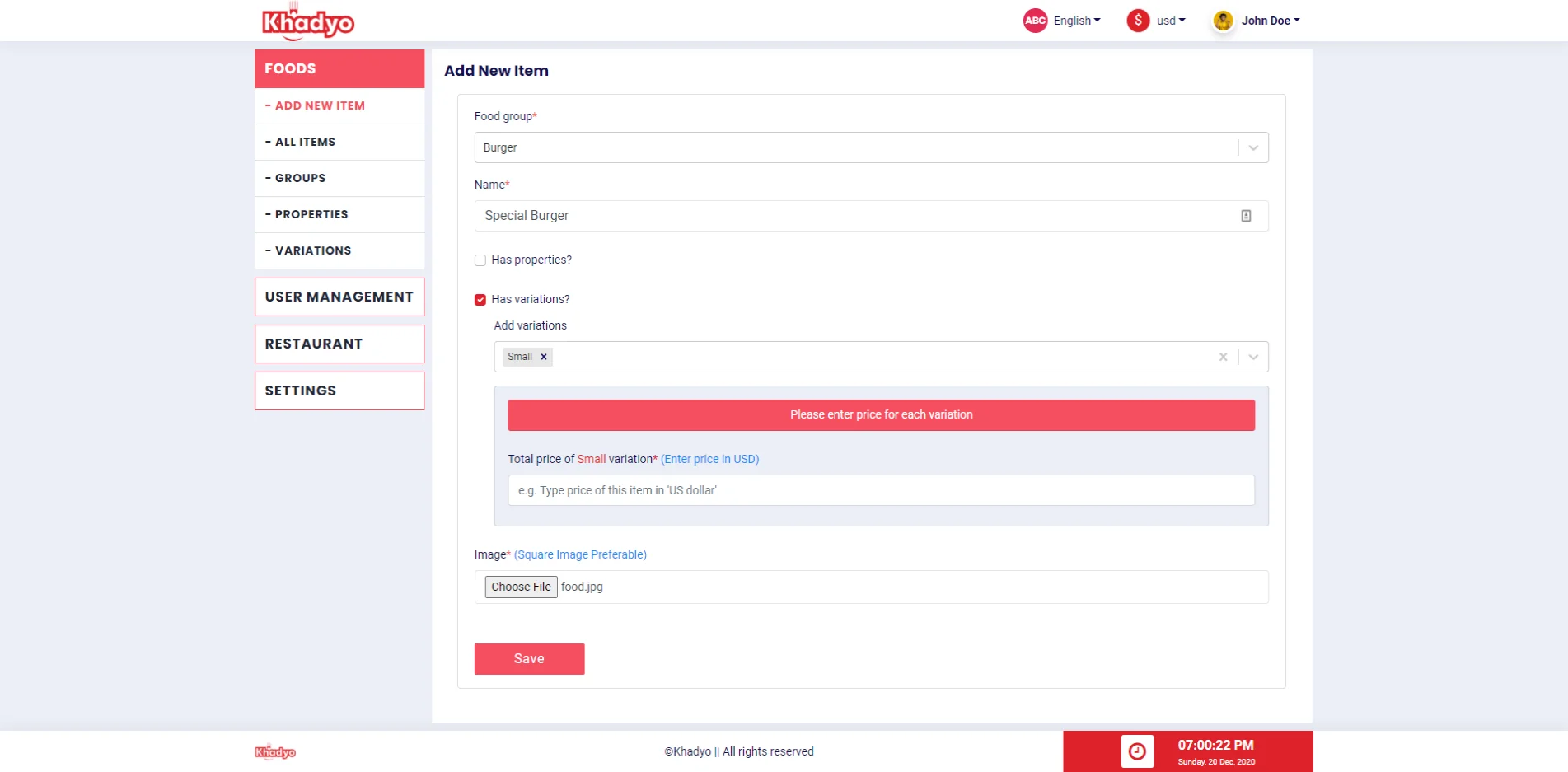Open the Variations sidebar entry
Screen dimensions: 1568x772
pos(339,250)
